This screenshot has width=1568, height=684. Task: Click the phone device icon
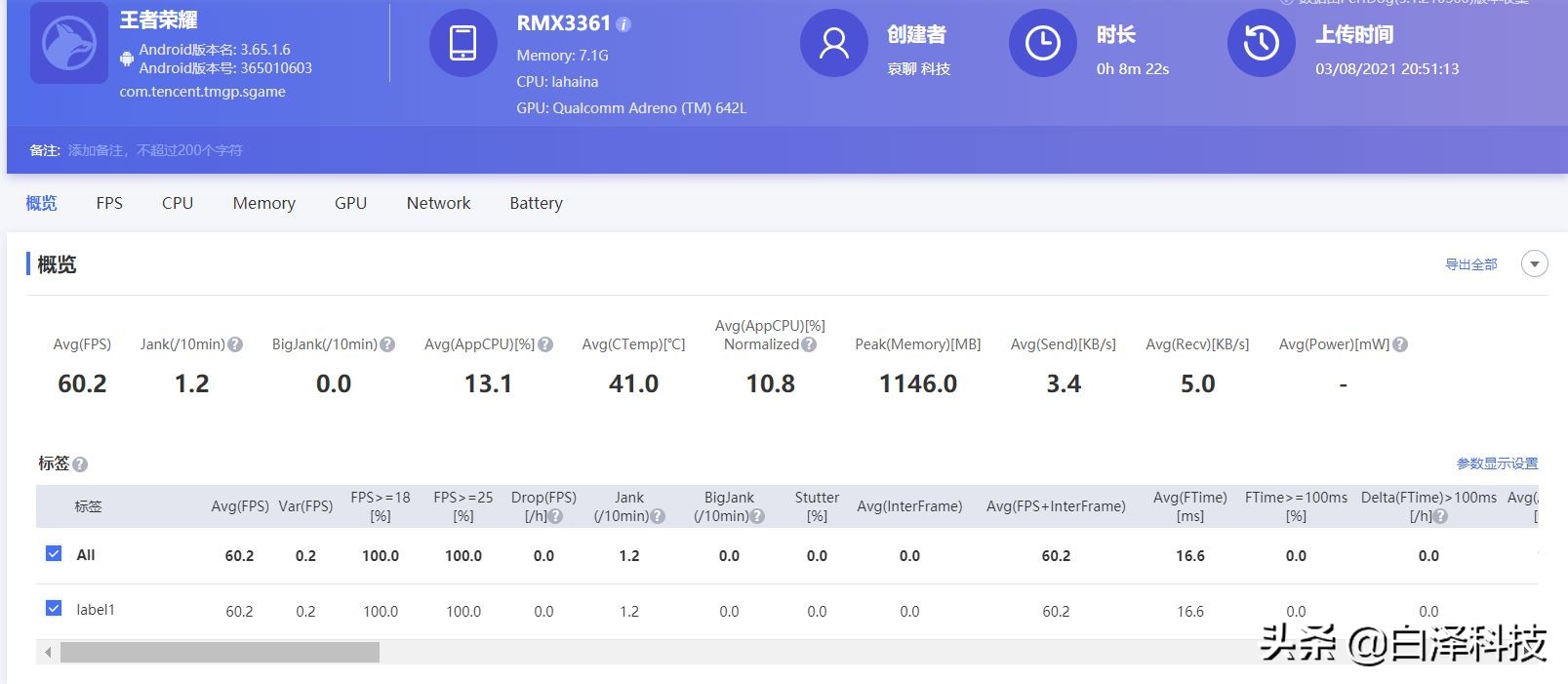pos(462,44)
